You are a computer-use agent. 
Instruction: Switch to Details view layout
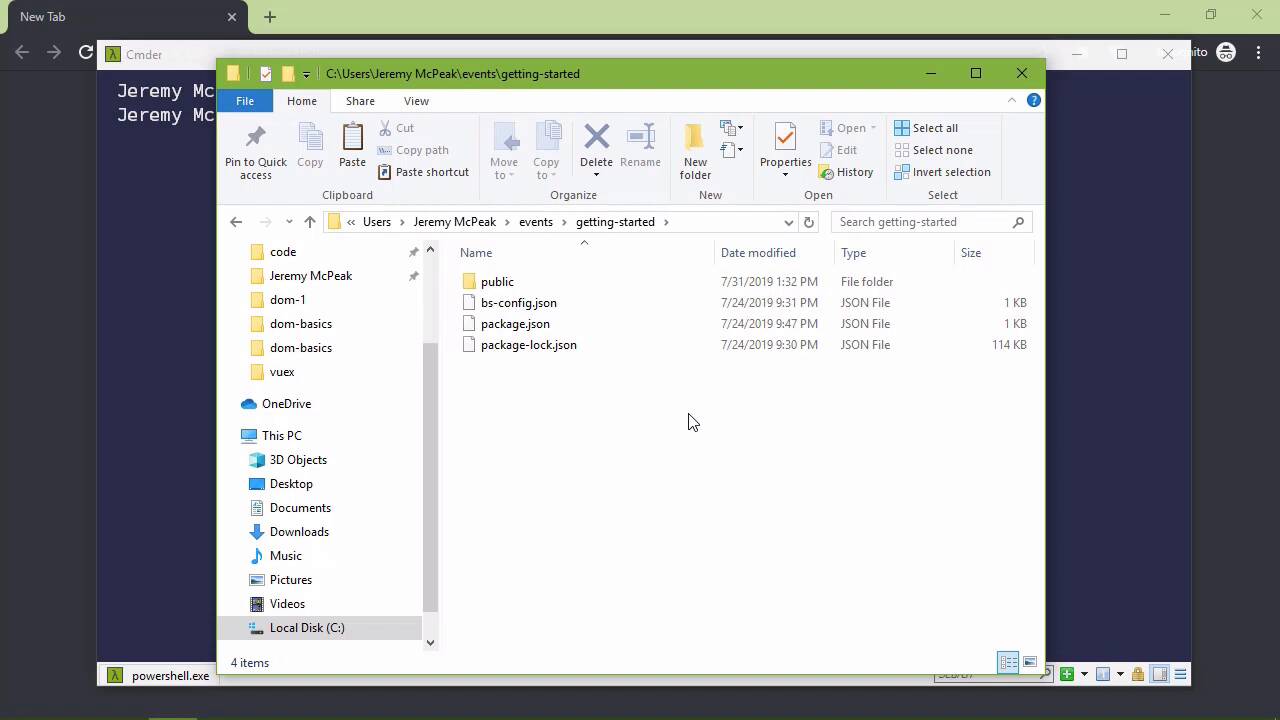(x=1008, y=662)
